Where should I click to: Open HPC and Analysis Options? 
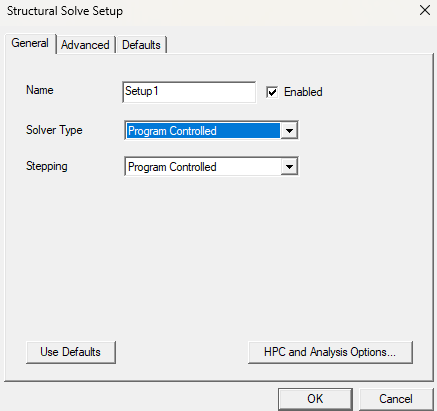330,352
